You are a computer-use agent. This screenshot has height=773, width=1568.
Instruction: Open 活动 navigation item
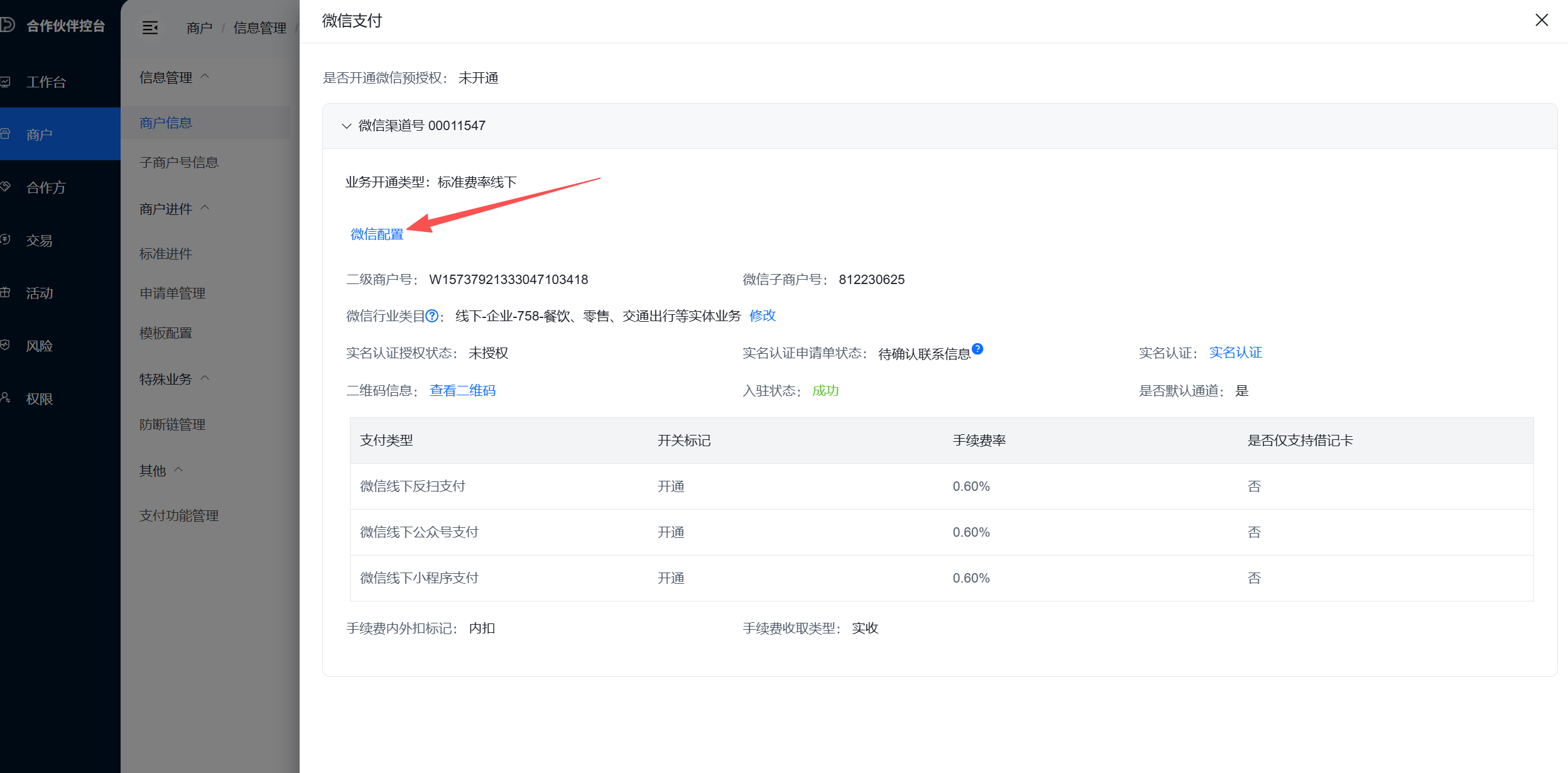pos(39,293)
